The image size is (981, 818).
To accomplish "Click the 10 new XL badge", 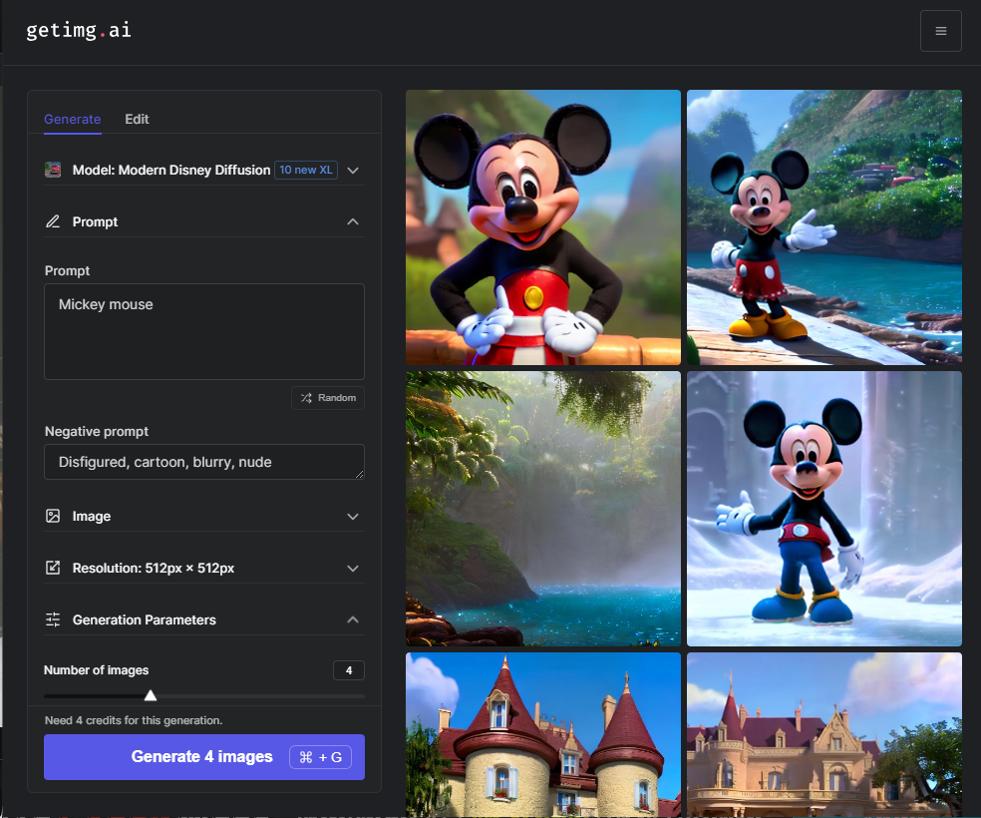I will [x=305, y=170].
